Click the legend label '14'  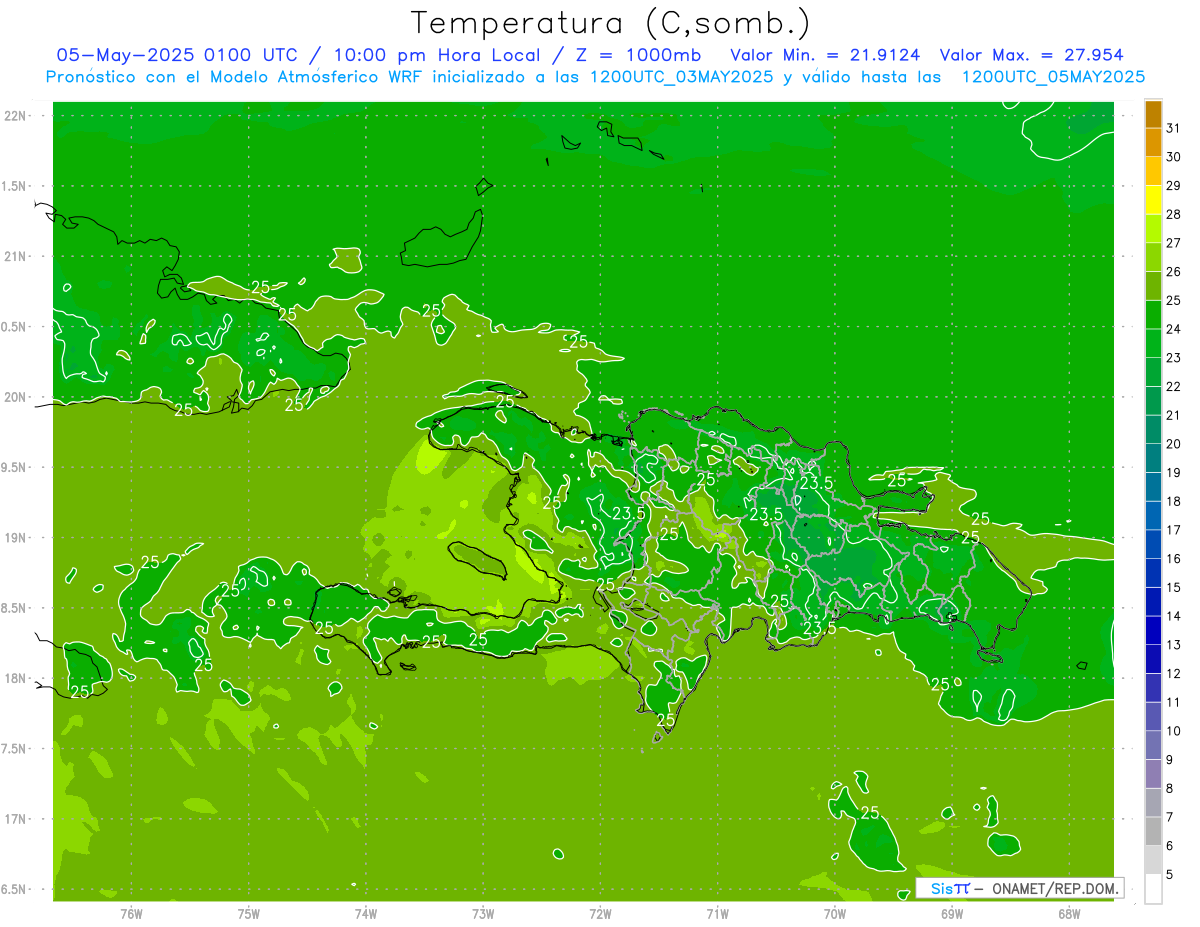coord(1173,615)
